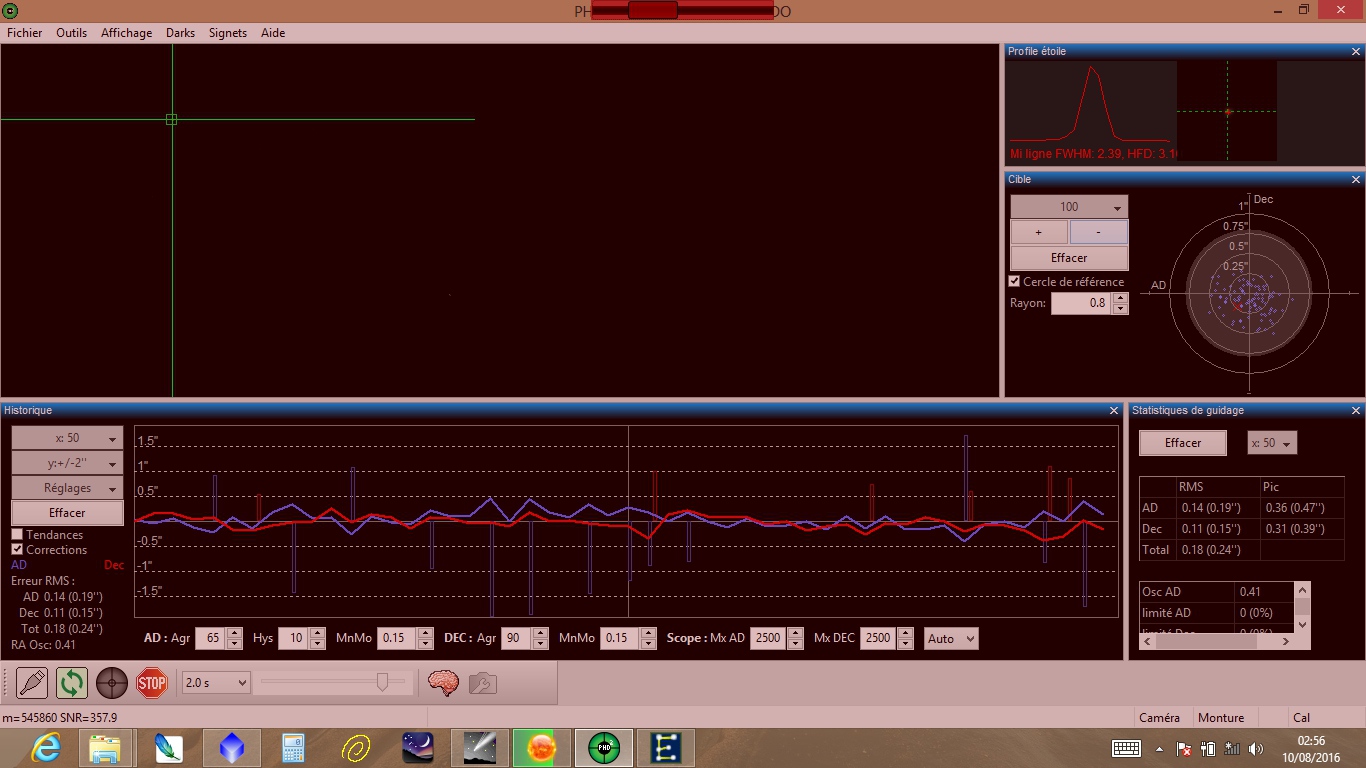Open File Explorer from the taskbar
The image size is (1366, 768).
(105, 748)
